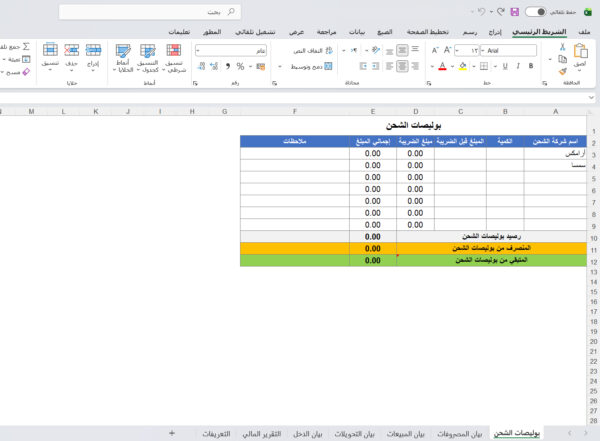The width and height of the screenshot is (600, 441).
Task: Pick the red font color A
Action: click(x=442, y=66)
